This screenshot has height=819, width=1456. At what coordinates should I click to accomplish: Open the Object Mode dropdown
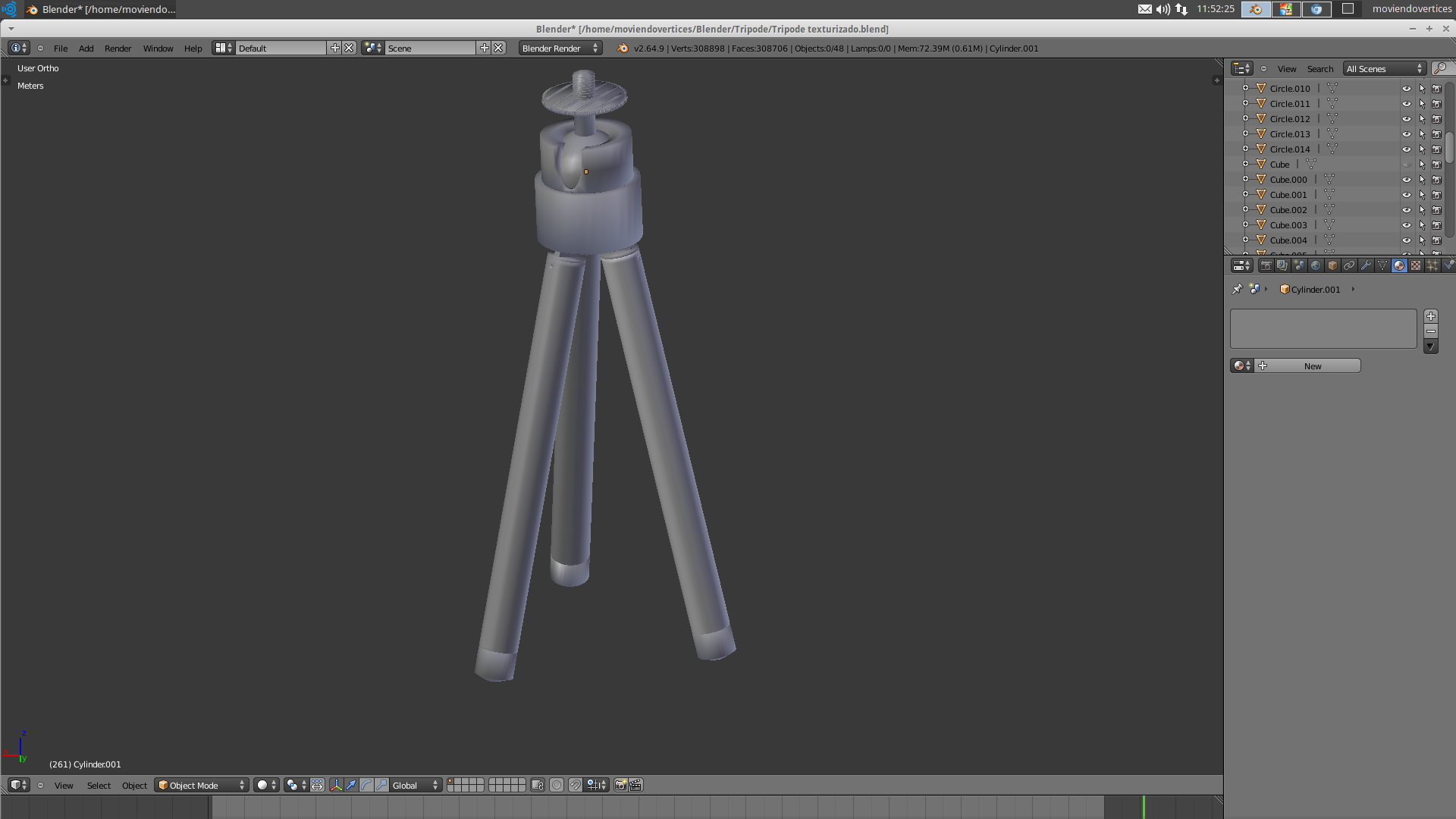(202, 786)
